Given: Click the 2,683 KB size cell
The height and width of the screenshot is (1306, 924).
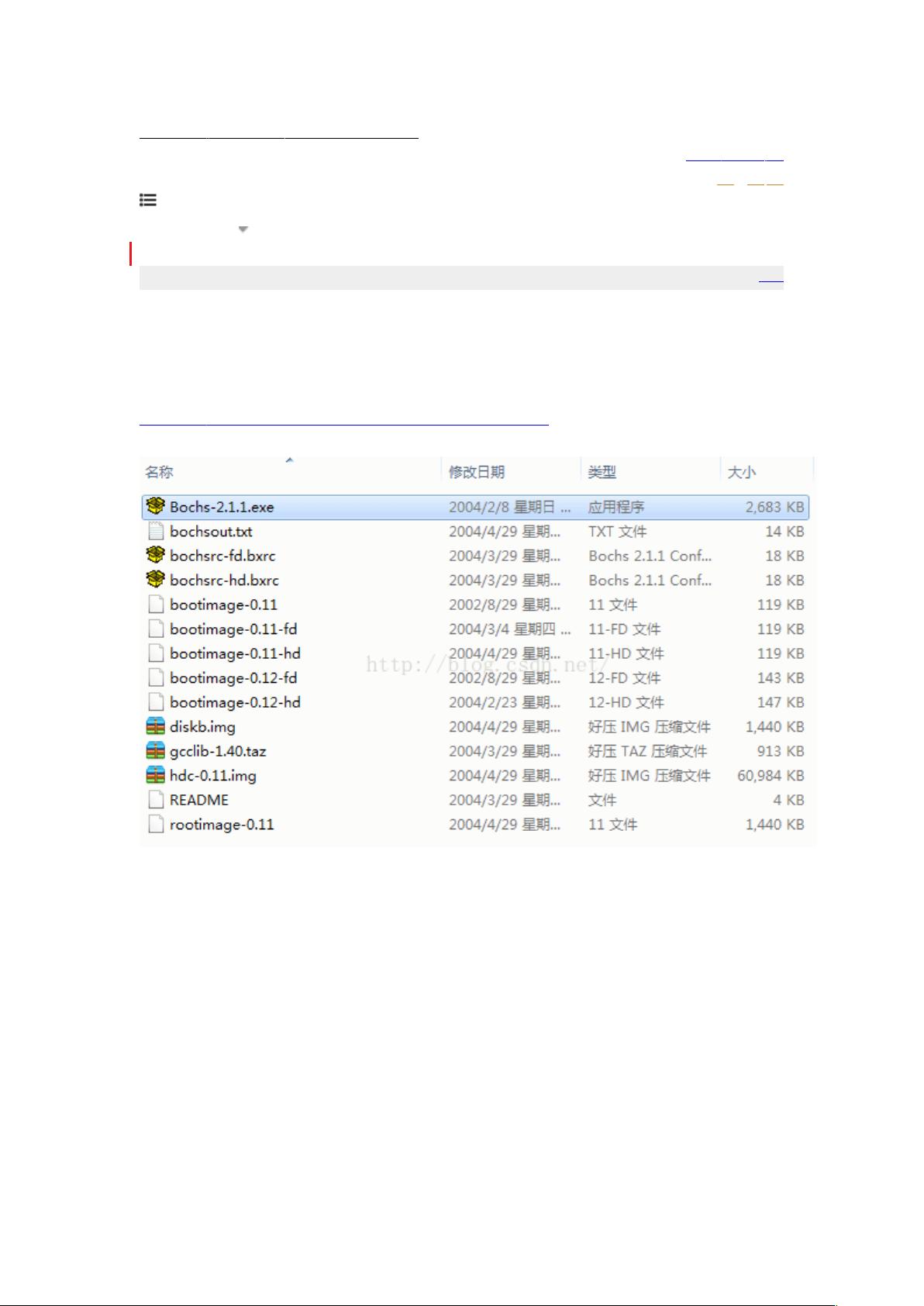Looking at the screenshot, I should coord(774,507).
